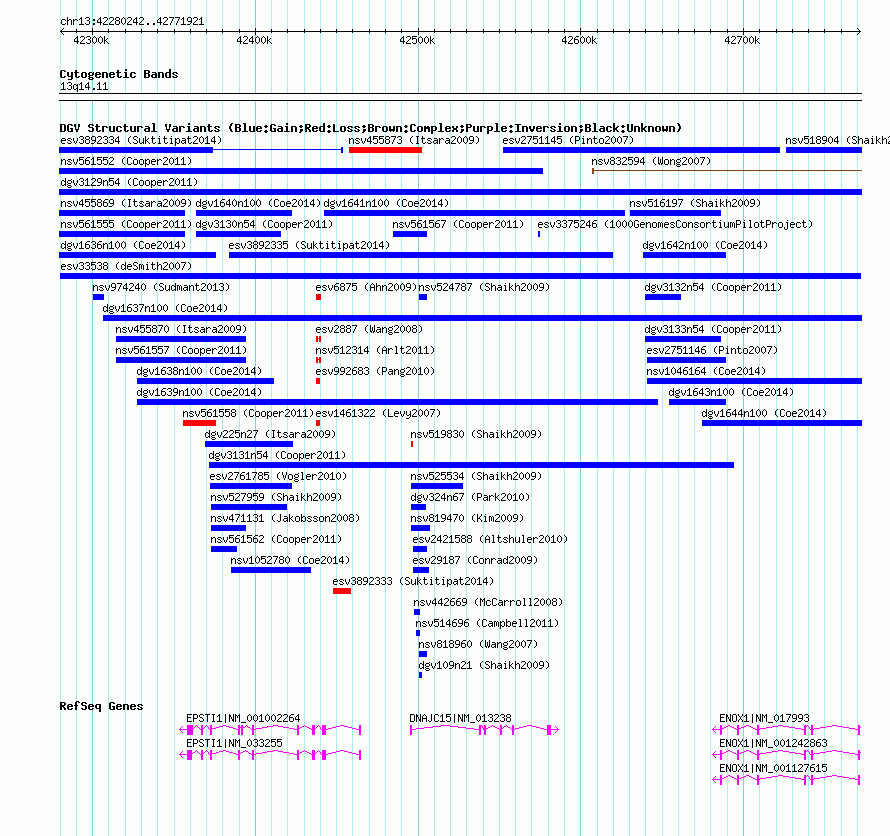This screenshot has width=890, height=836.
Task: Select nsv525534 (Shaikh2009) variant
Action: click(437, 486)
